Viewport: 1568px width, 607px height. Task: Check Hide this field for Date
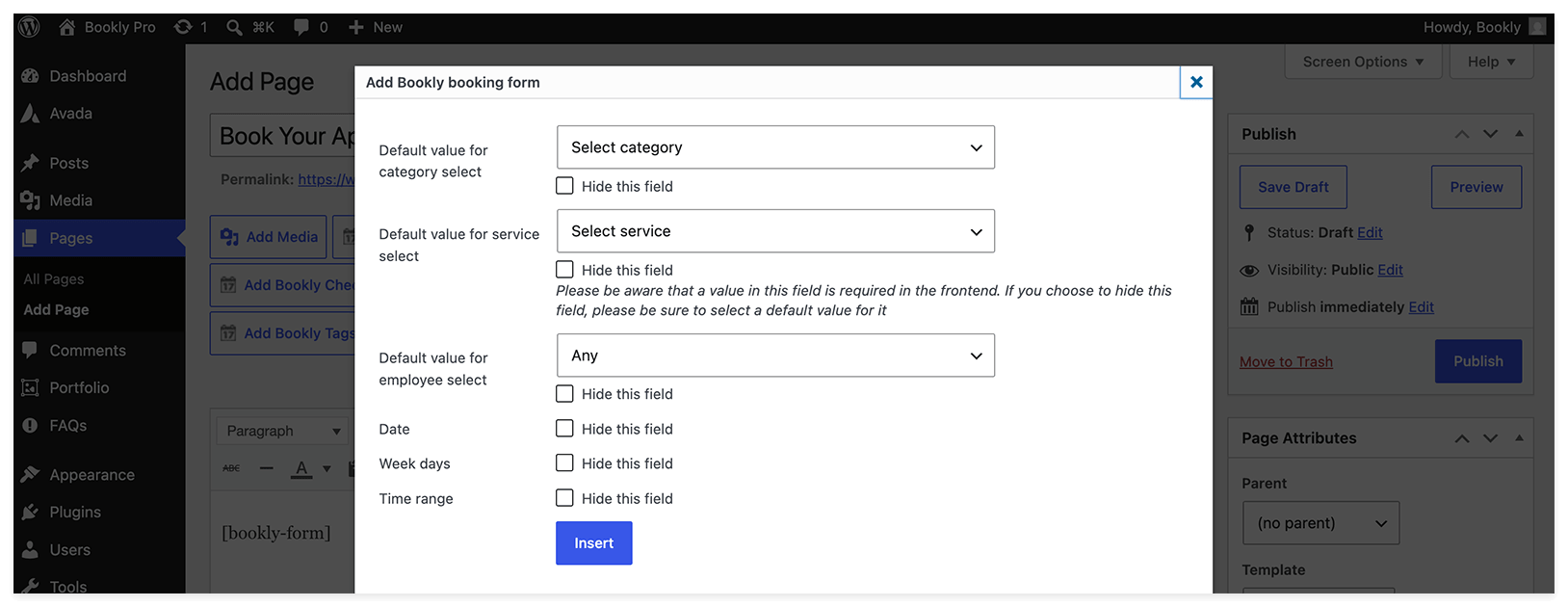(564, 428)
